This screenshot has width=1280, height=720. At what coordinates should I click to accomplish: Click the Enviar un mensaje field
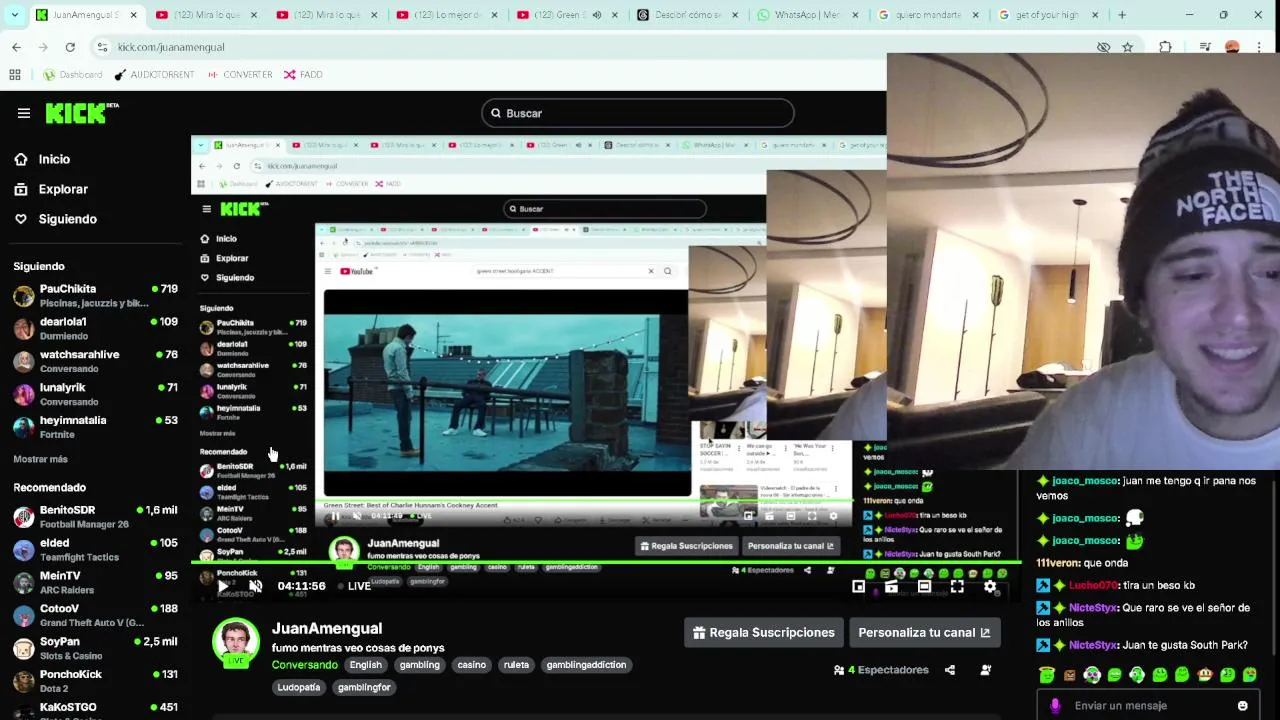click(x=1148, y=706)
